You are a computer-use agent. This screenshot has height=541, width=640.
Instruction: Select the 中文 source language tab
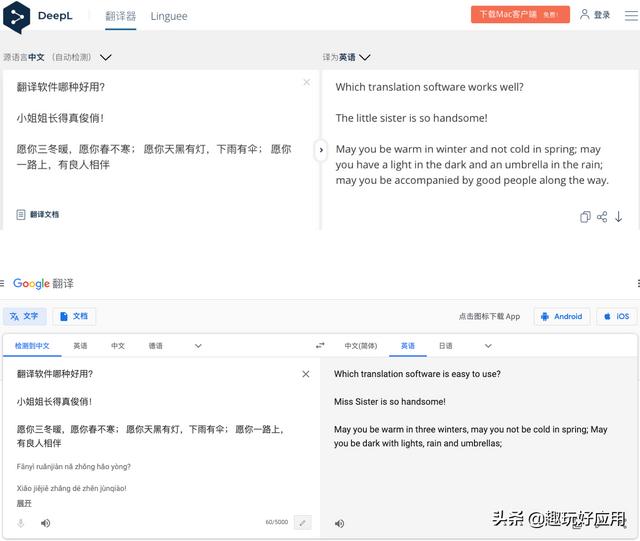coord(118,346)
